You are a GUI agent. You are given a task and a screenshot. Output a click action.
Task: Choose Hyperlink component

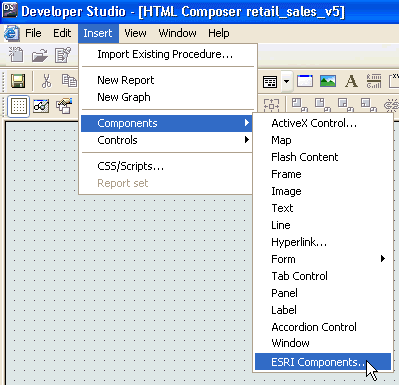[323, 242]
